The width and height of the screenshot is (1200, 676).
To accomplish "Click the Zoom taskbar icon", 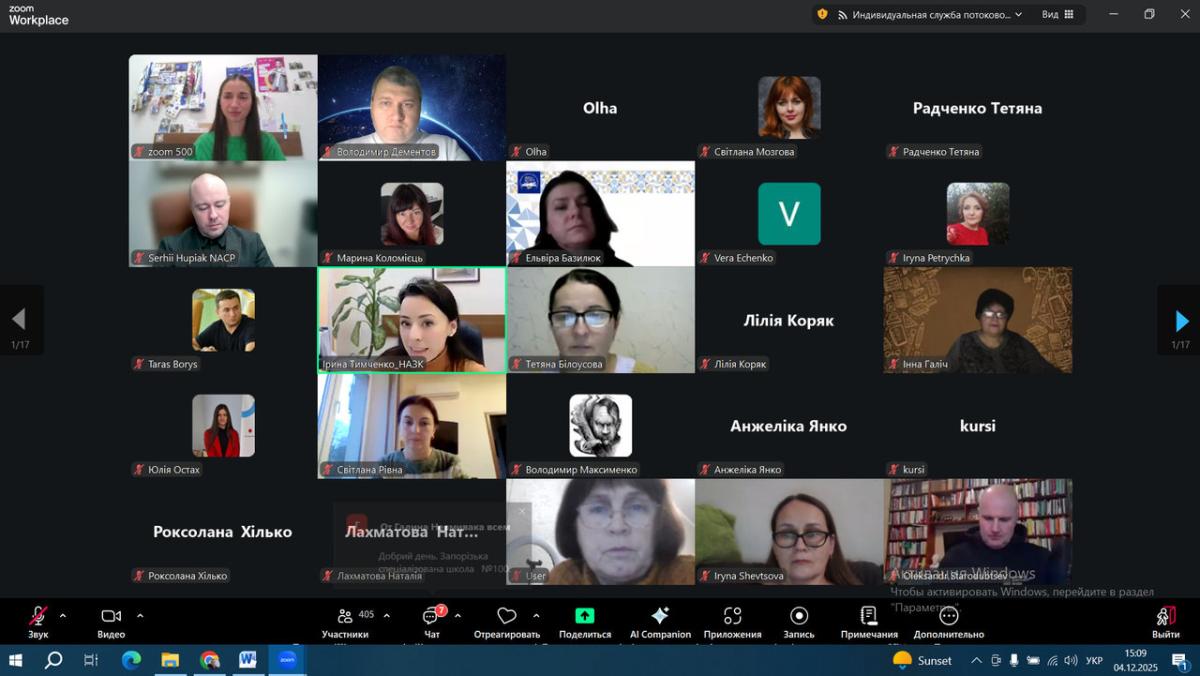I will (287, 660).
